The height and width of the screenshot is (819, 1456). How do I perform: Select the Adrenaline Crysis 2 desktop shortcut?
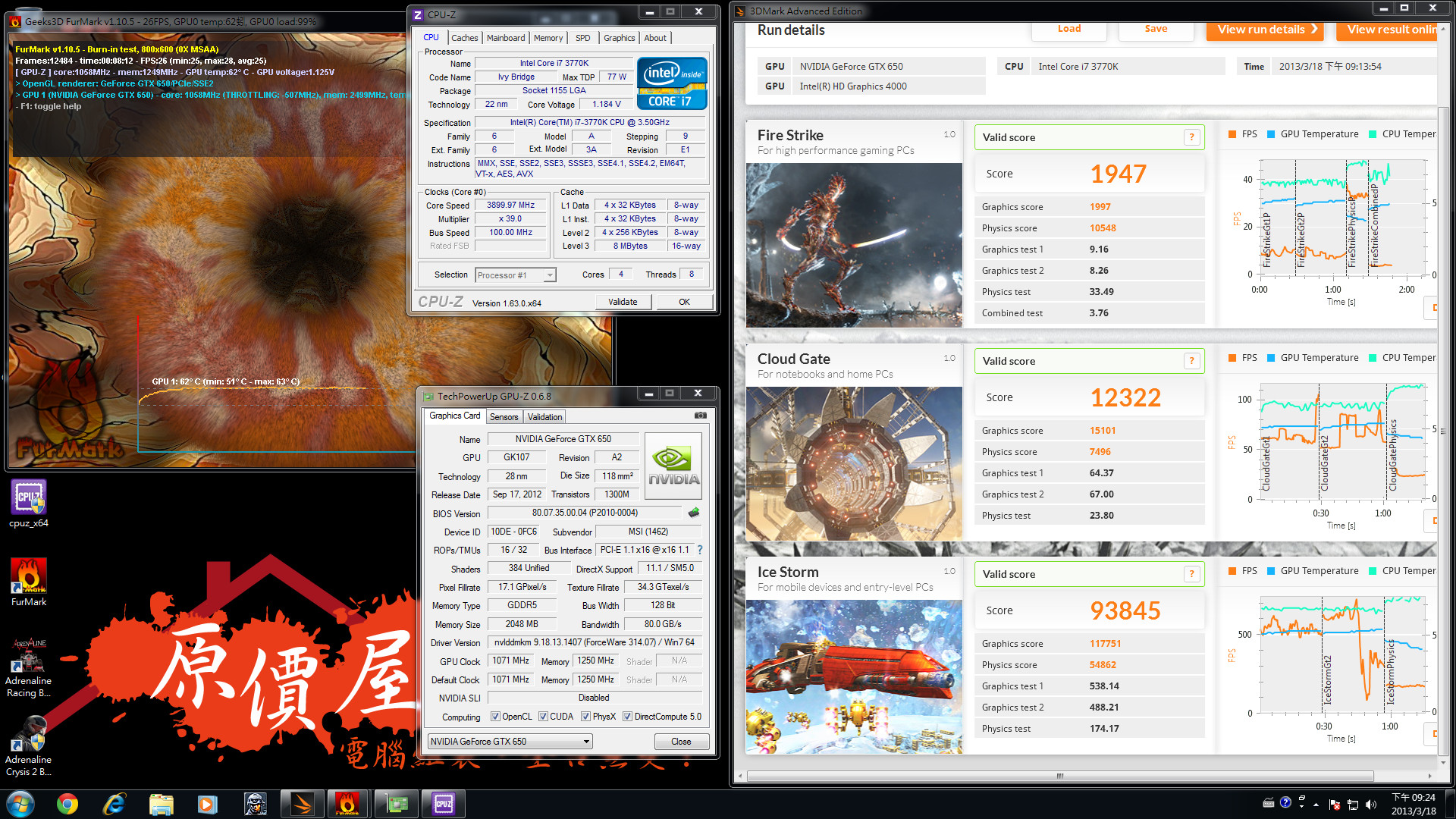pyautogui.click(x=29, y=746)
